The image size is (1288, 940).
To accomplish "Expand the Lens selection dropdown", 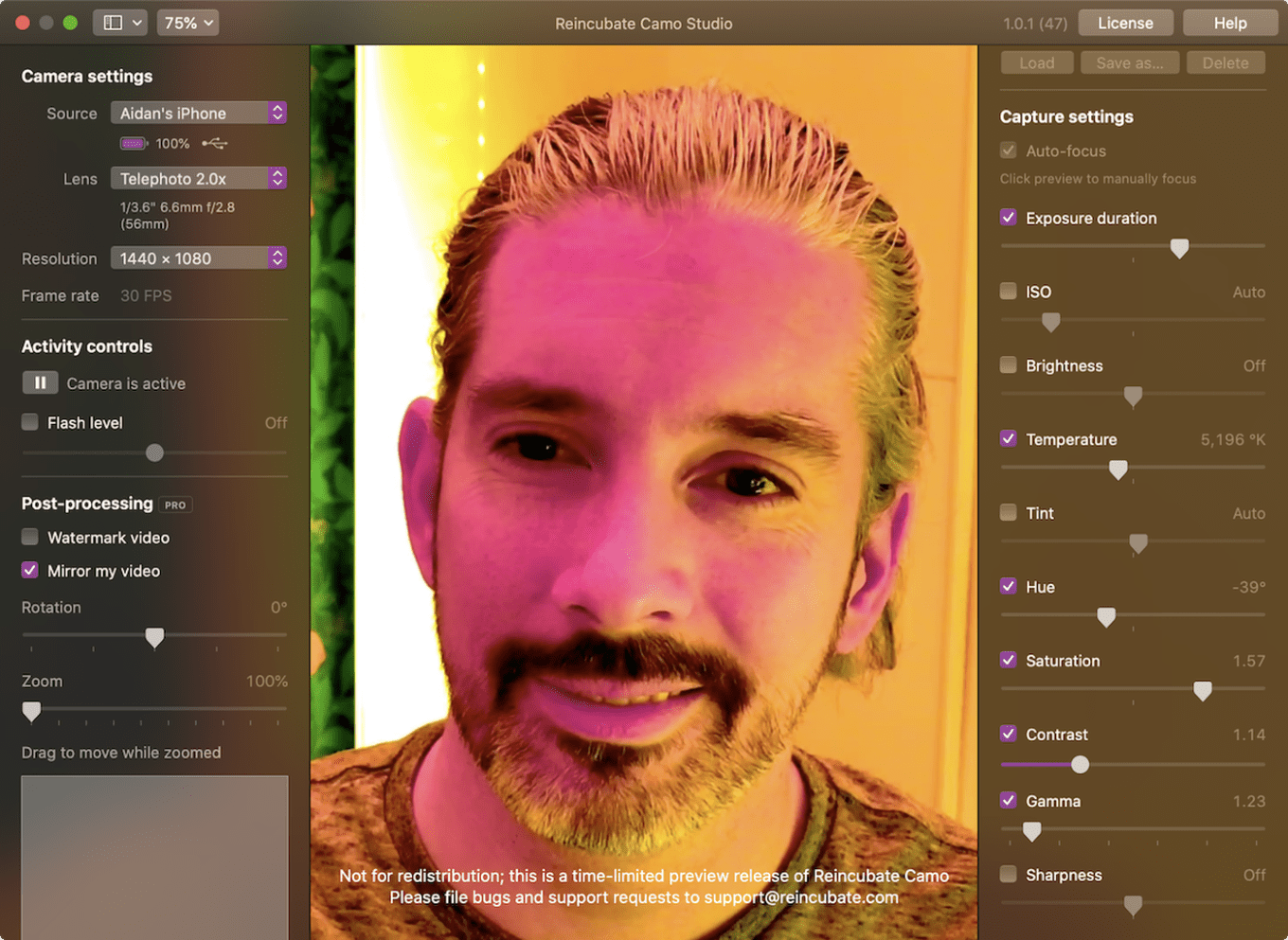I will (x=199, y=178).
